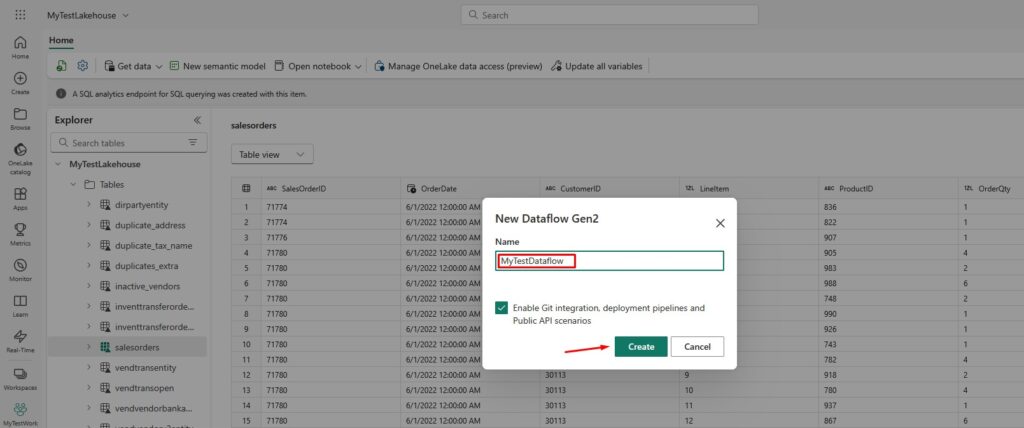
Task: Click the Create button
Action: (x=641, y=347)
